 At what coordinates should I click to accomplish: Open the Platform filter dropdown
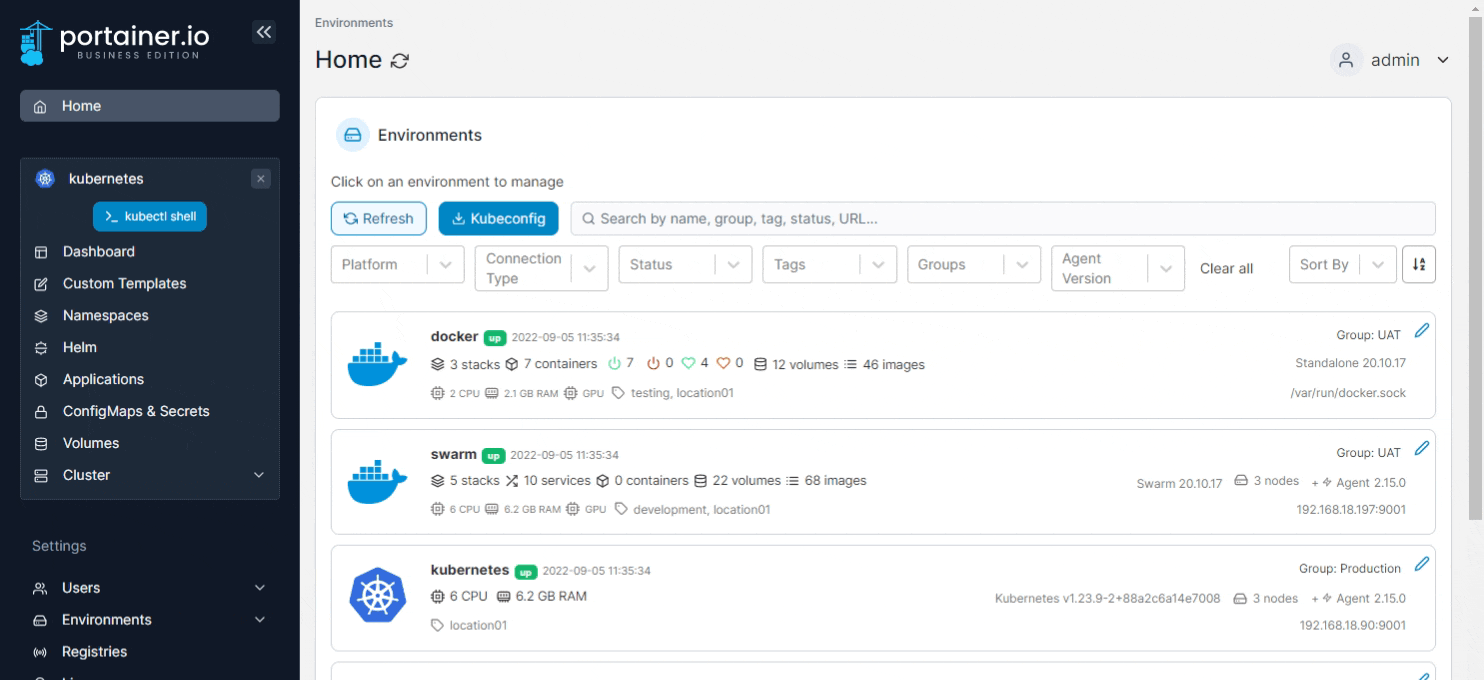[x=397, y=265]
